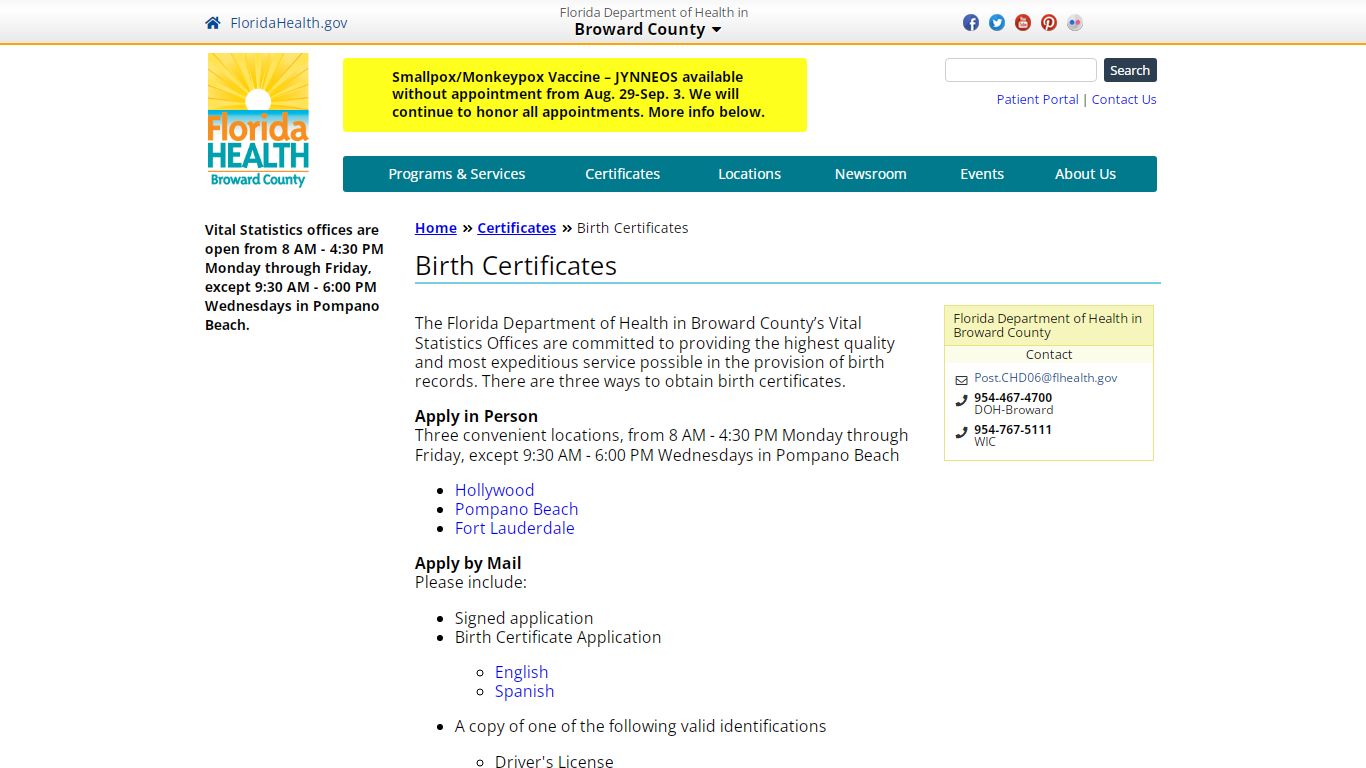Click the Certificates breadcrumb link

pos(516,228)
